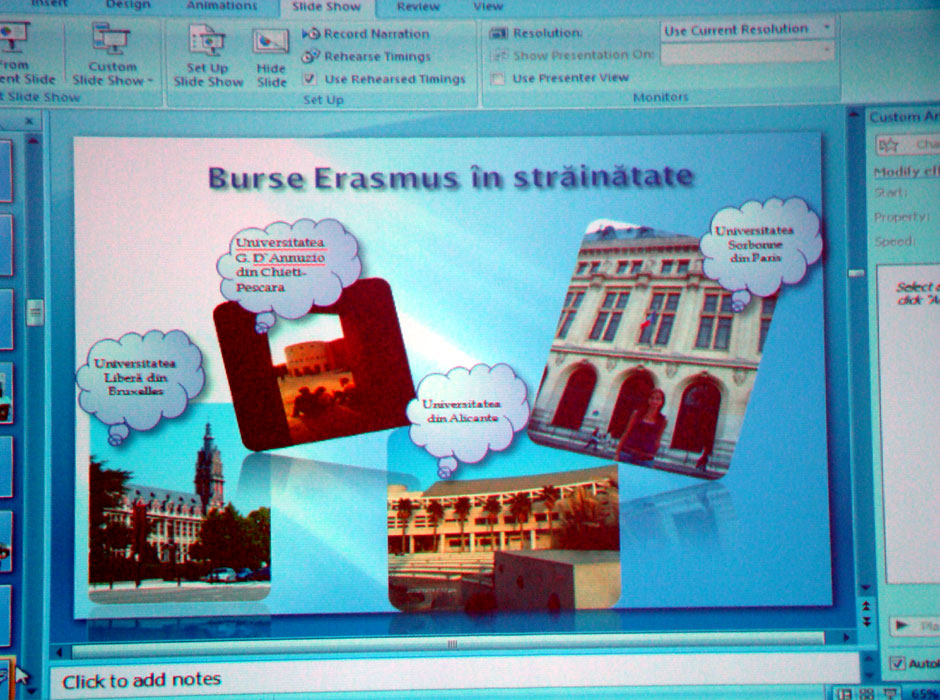Close the slides thumbnail panel
The width and height of the screenshot is (940, 700).
click(x=29, y=122)
